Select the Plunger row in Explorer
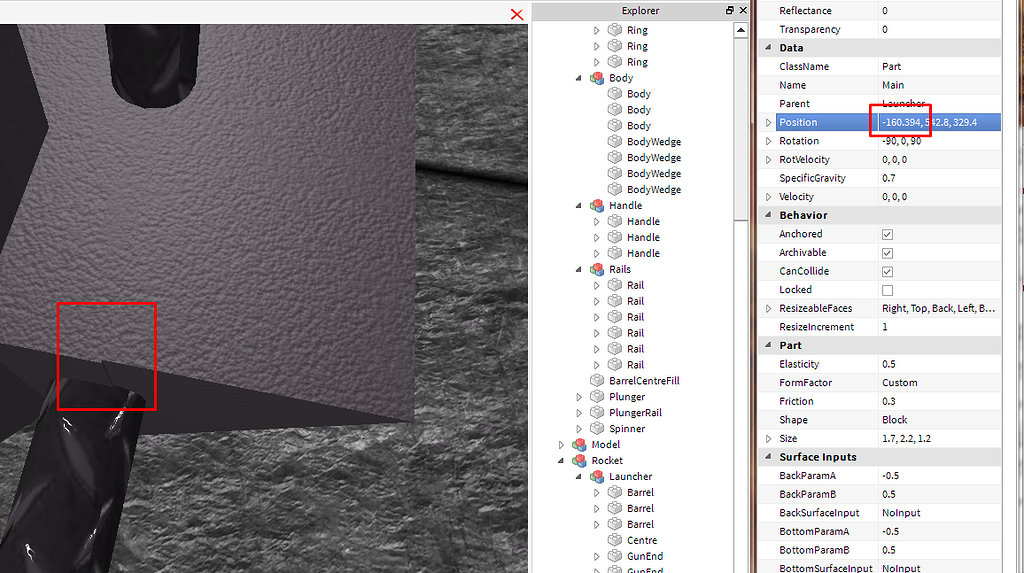 pos(627,397)
